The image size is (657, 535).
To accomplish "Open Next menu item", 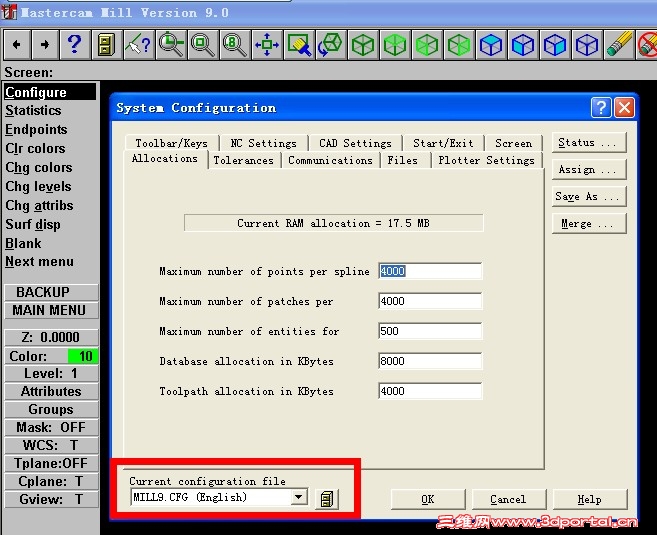I will coord(39,262).
